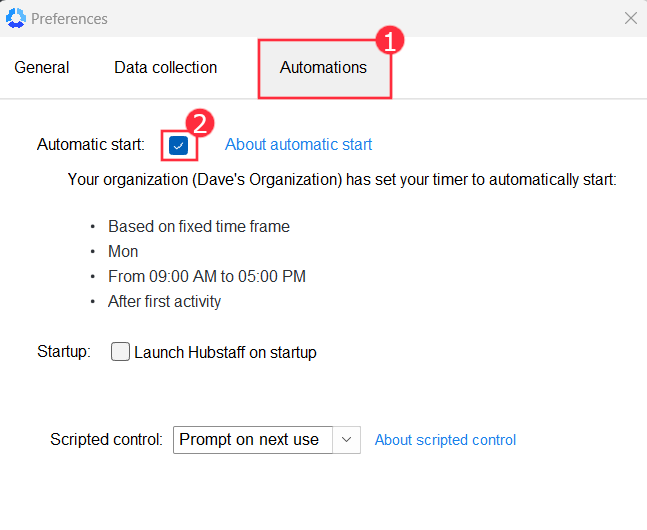
Task: Click the From 09:00 AM to 05:00 PM line
Action: pos(207,277)
